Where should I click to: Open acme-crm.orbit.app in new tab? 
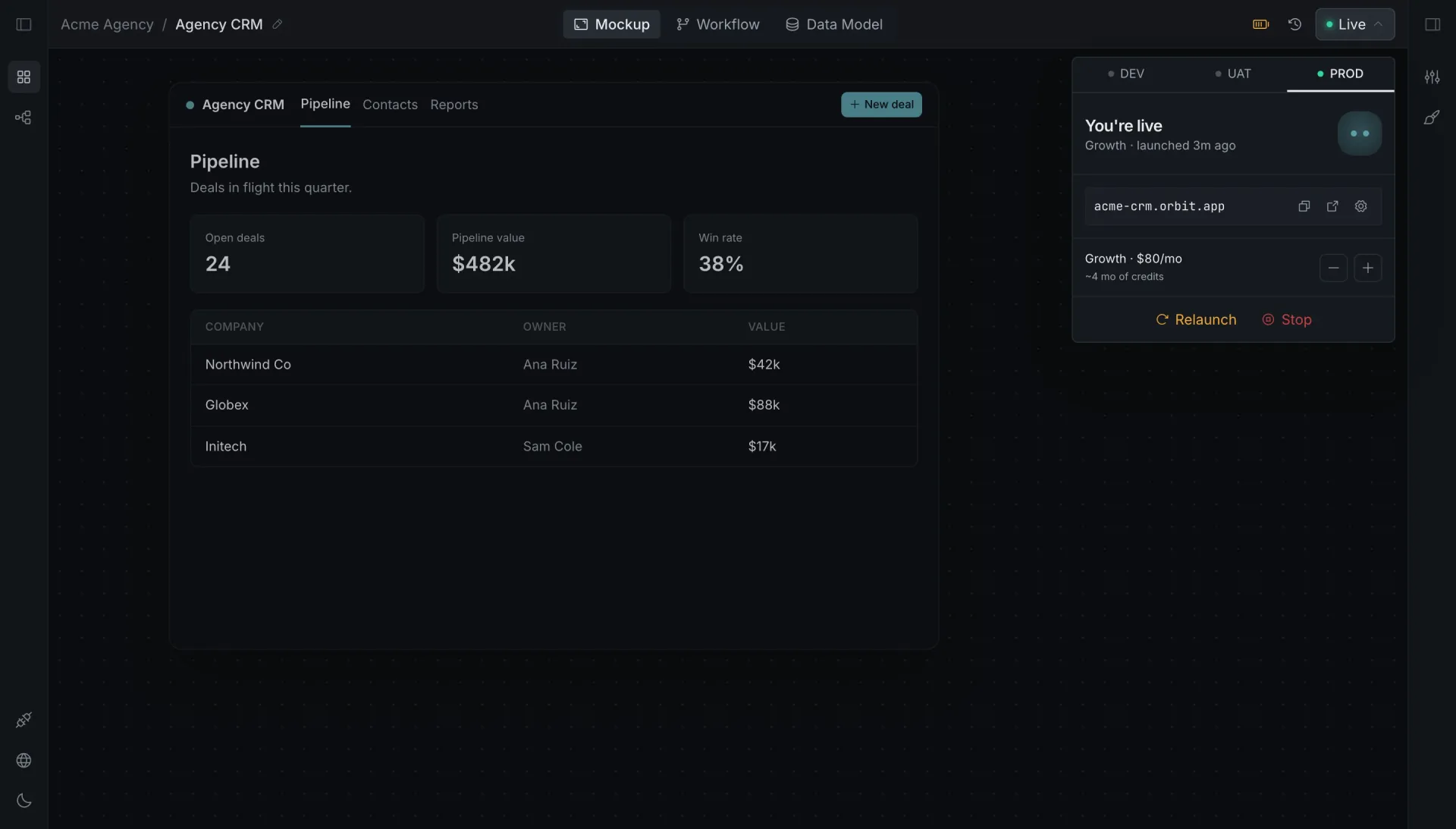pos(1332,206)
